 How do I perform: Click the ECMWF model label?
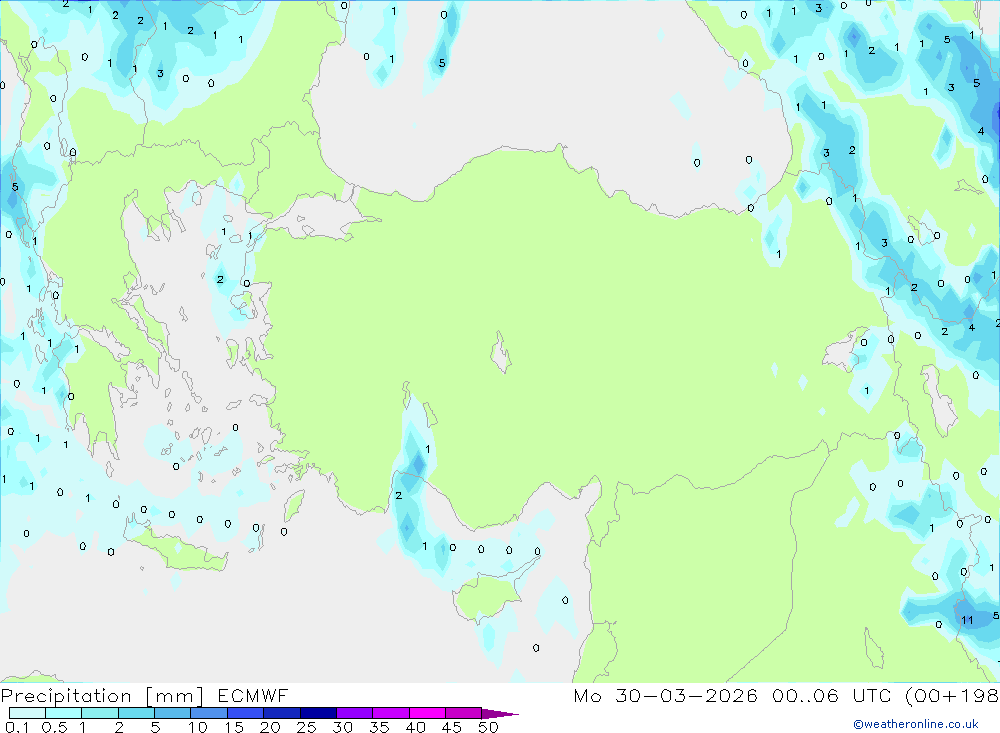253,695
